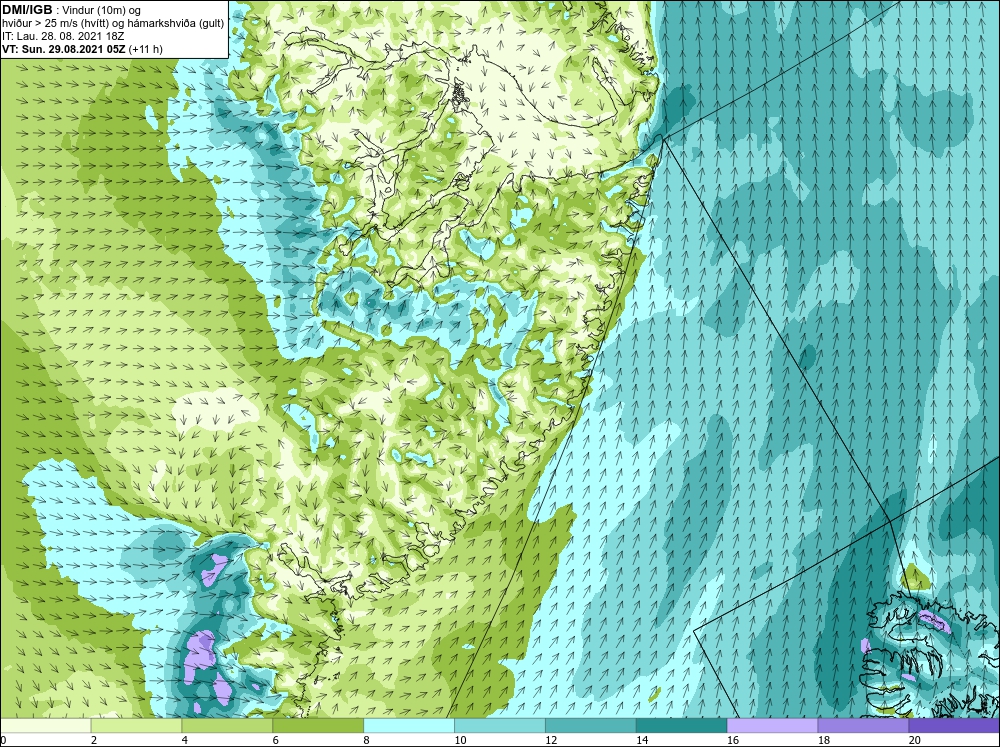Click the light yellow-green 2–4 legend swatch
The height and width of the screenshot is (747, 1000).
pyautogui.click(x=136, y=725)
